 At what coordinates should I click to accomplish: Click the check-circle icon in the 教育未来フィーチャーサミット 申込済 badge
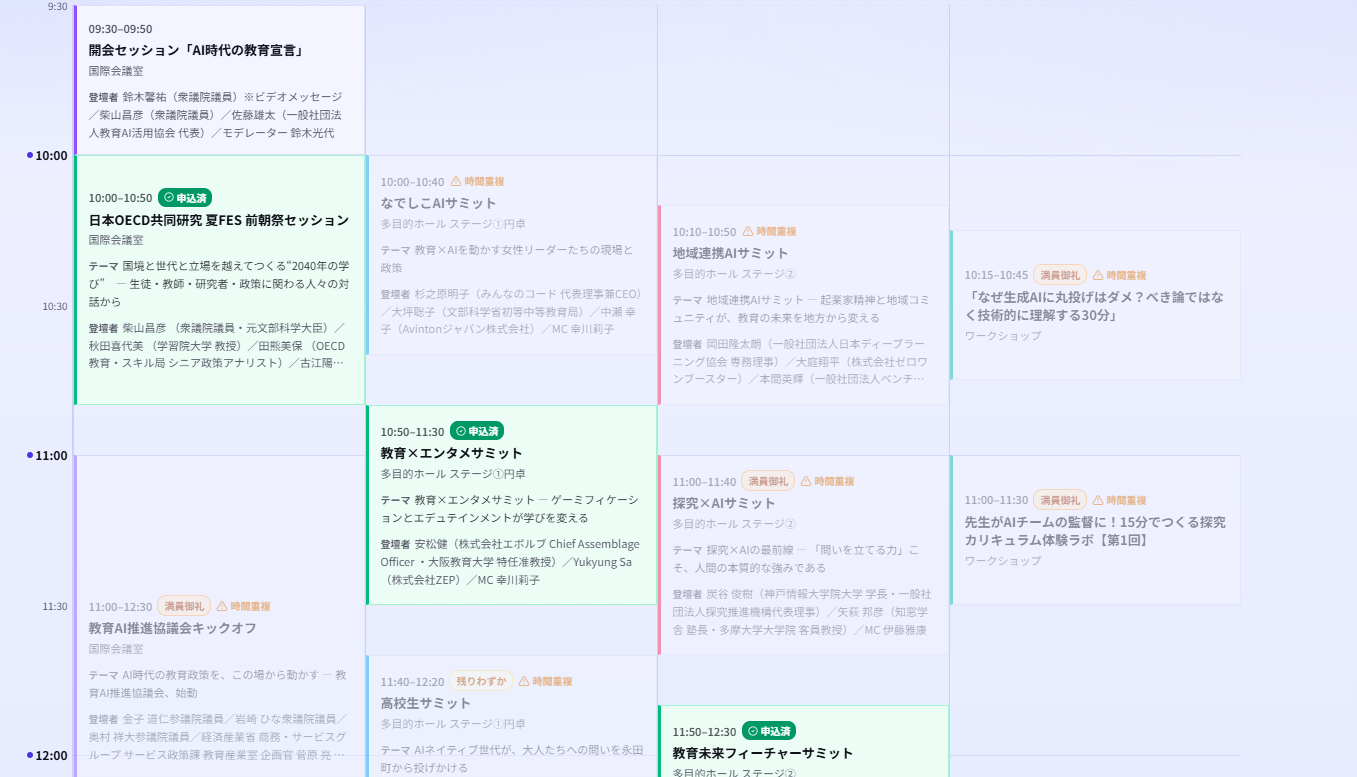pyautogui.click(x=753, y=731)
